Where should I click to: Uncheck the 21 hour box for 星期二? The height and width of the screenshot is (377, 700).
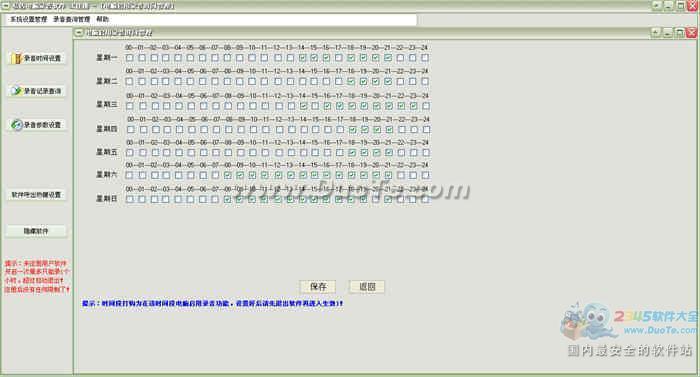(x=388, y=81)
